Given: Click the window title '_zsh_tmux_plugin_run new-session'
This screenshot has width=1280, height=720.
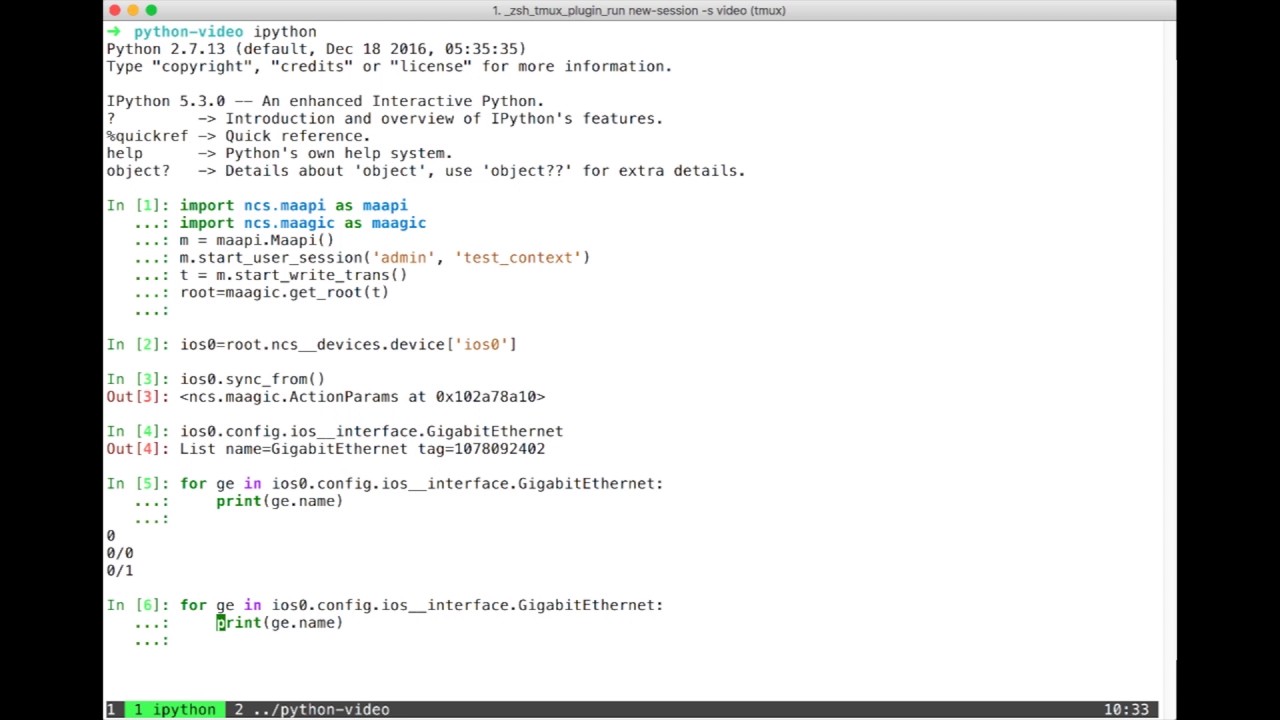Looking at the screenshot, I should coord(639,10).
